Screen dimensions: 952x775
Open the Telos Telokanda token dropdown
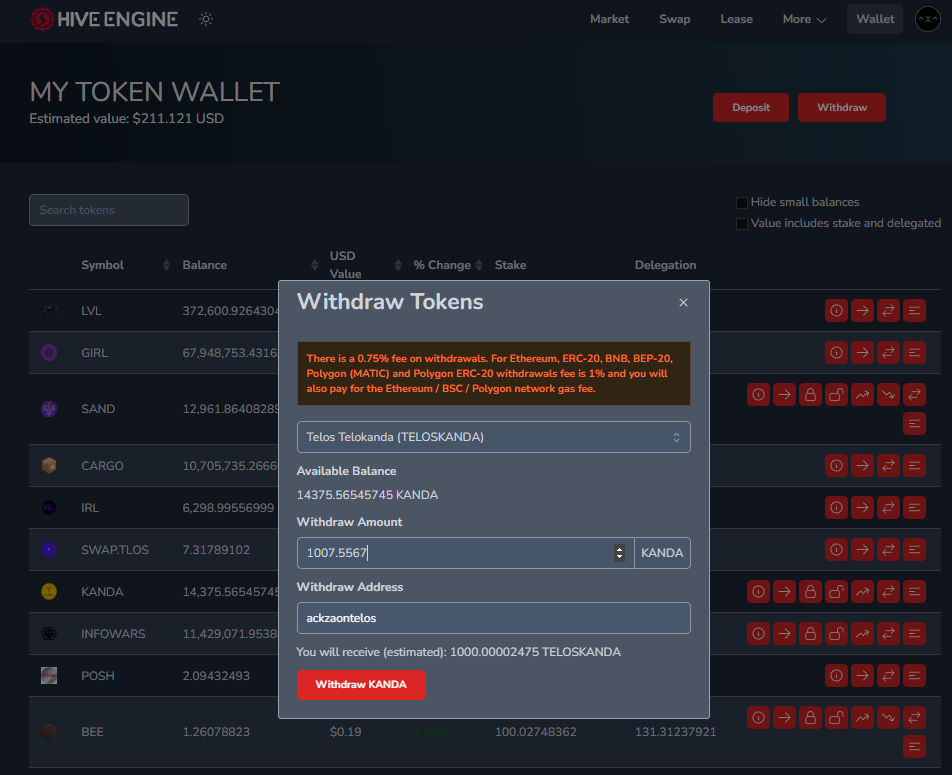click(493, 437)
